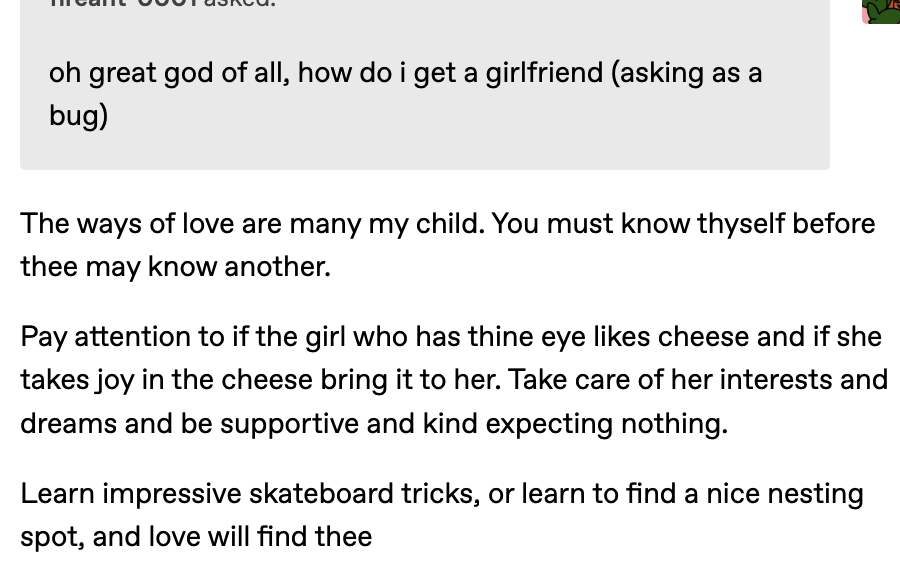Click the words "nice nesting" in last paragraph
The image size is (900, 570).
[785, 494]
